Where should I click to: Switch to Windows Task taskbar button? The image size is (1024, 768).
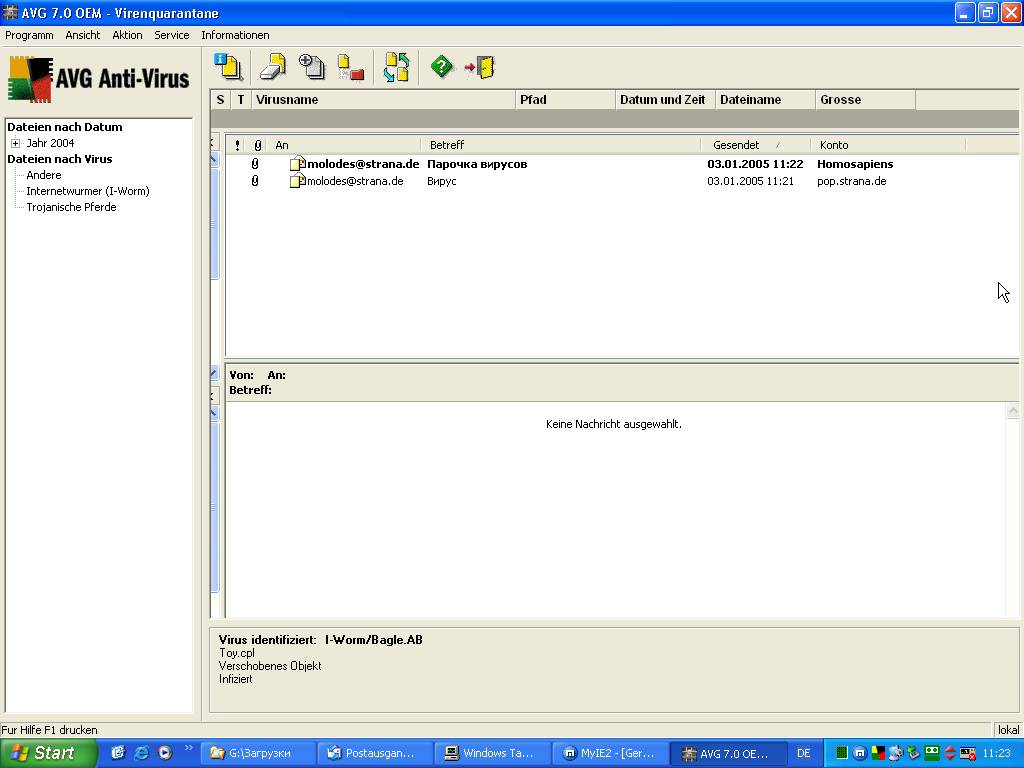(x=492, y=753)
